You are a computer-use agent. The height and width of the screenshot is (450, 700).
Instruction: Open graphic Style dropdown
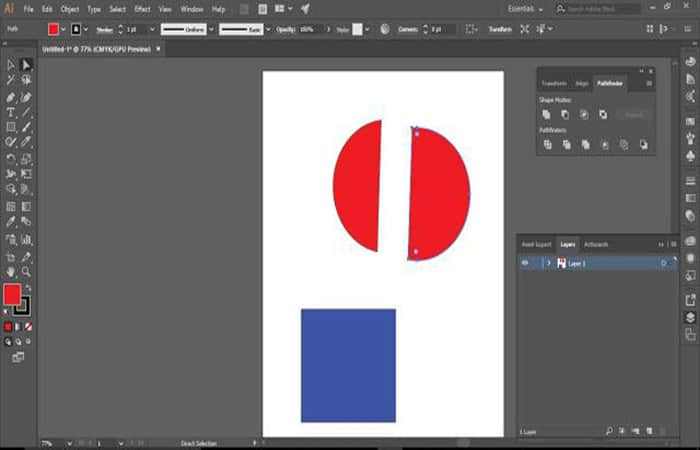pos(367,29)
